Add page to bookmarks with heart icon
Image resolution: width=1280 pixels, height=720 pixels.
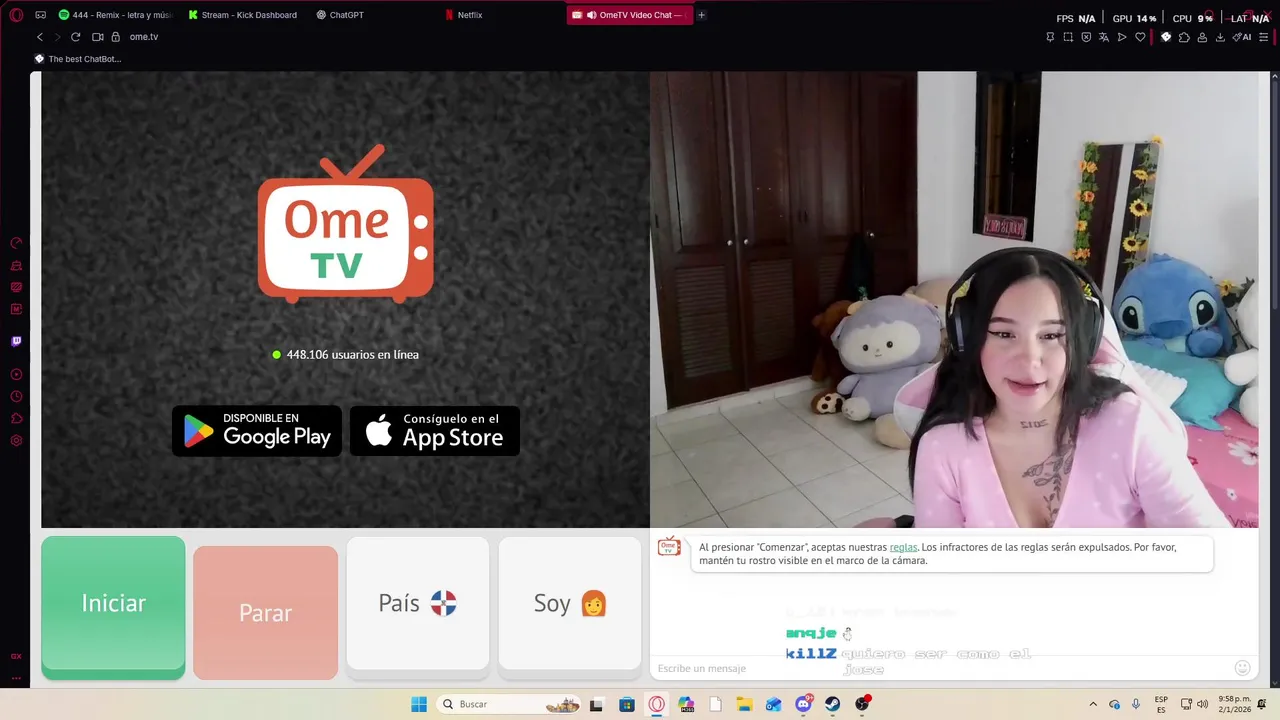pos(1140,37)
